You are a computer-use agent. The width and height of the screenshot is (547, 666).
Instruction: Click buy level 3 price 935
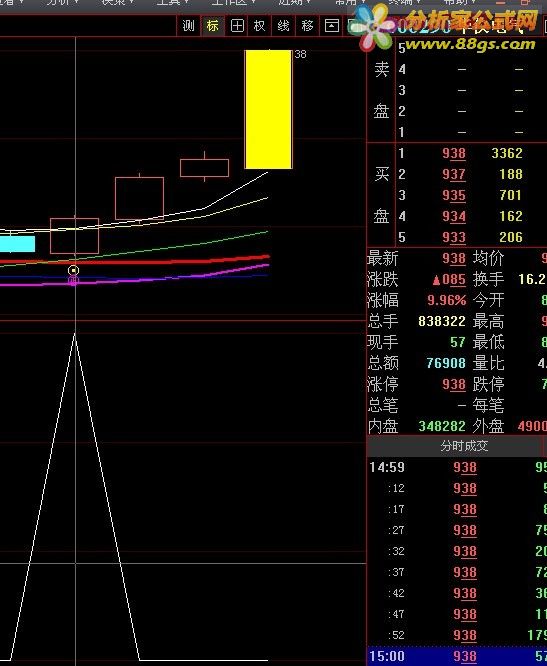point(454,195)
